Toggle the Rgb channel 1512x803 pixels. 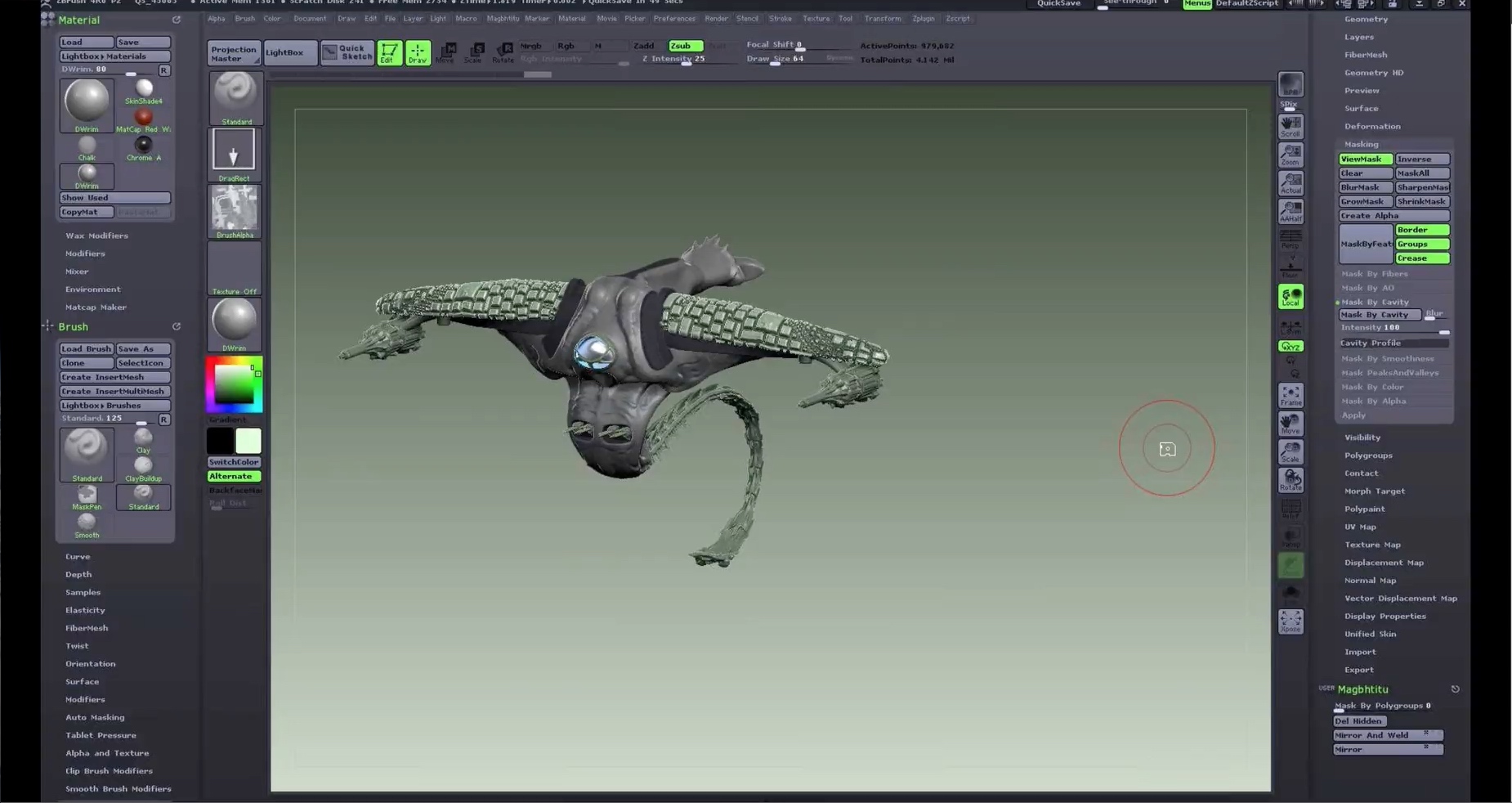tap(566, 46)
